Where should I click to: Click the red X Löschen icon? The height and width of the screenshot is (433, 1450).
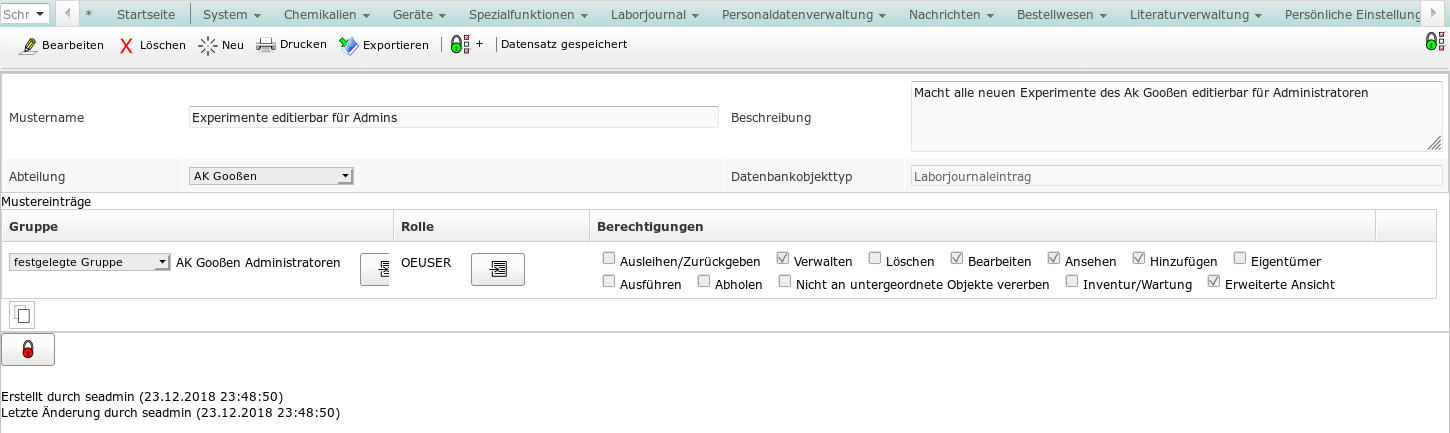point(127,45)
